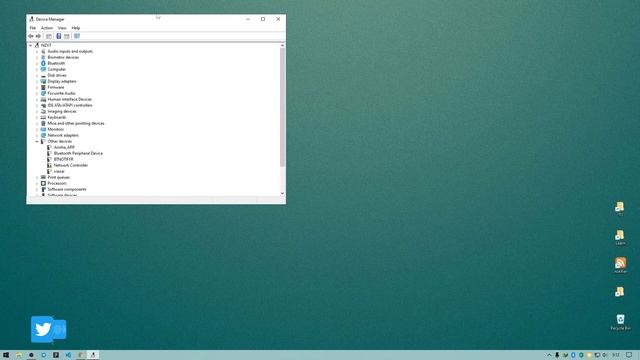Expand the Imaging devices category
640x360 pixels.
[x=37, y=111]
